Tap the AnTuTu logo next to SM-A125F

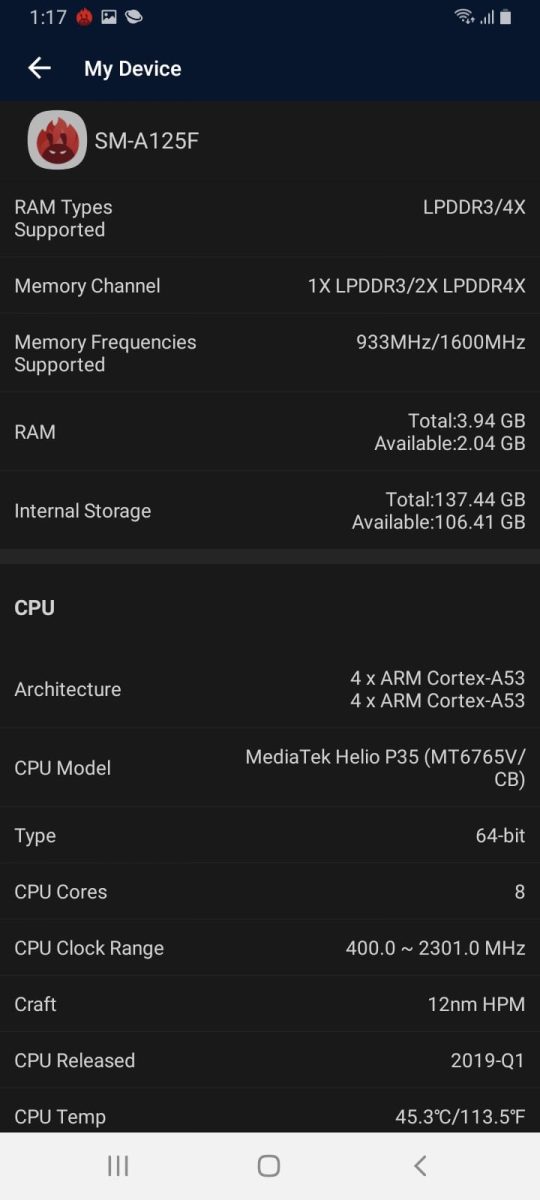pyautogui.click(x=57, y=140)
